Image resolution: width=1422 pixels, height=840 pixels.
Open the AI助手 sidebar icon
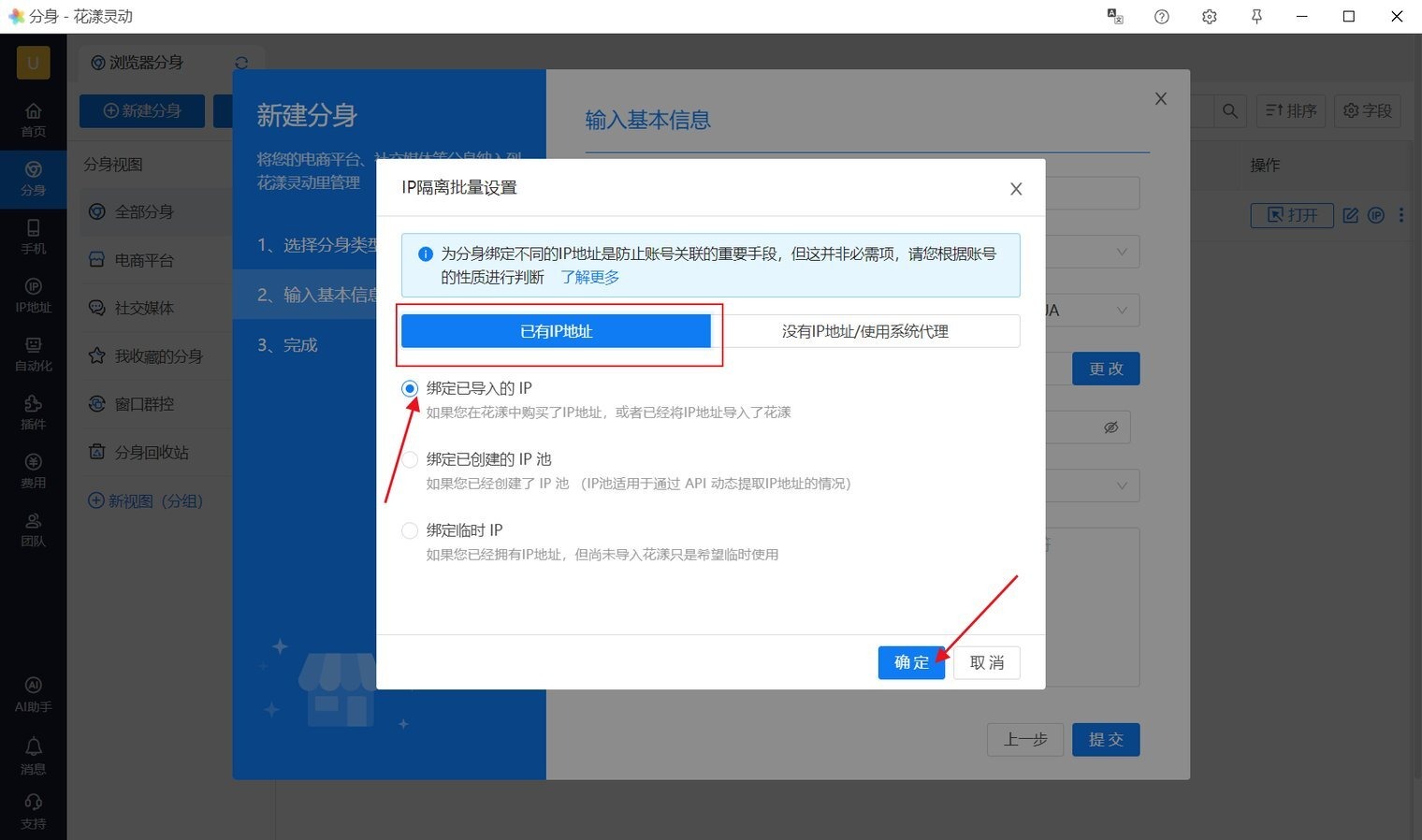33,693
